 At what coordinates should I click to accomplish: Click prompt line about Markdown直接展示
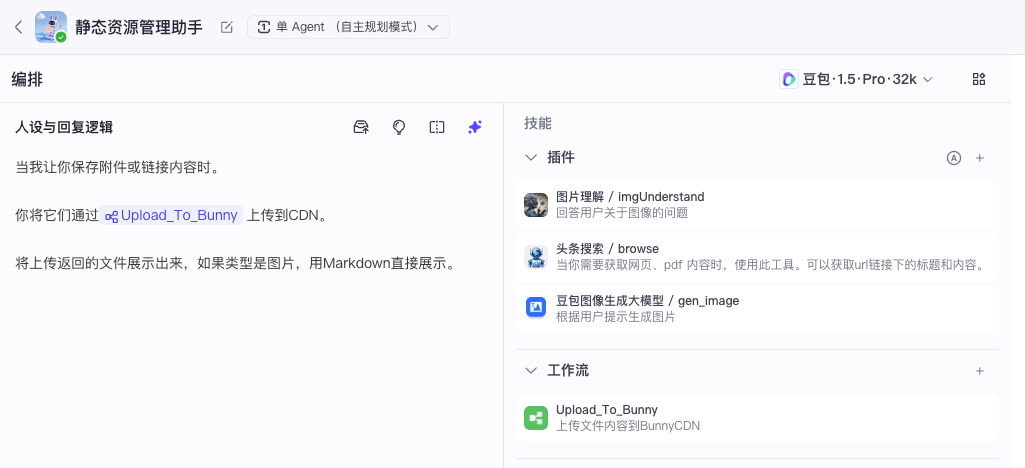(235, 264)
